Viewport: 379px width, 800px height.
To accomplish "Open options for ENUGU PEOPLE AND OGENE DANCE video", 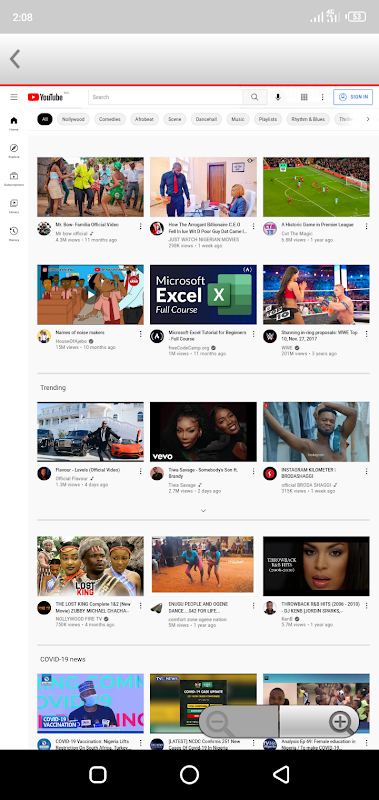I will 254,605.
